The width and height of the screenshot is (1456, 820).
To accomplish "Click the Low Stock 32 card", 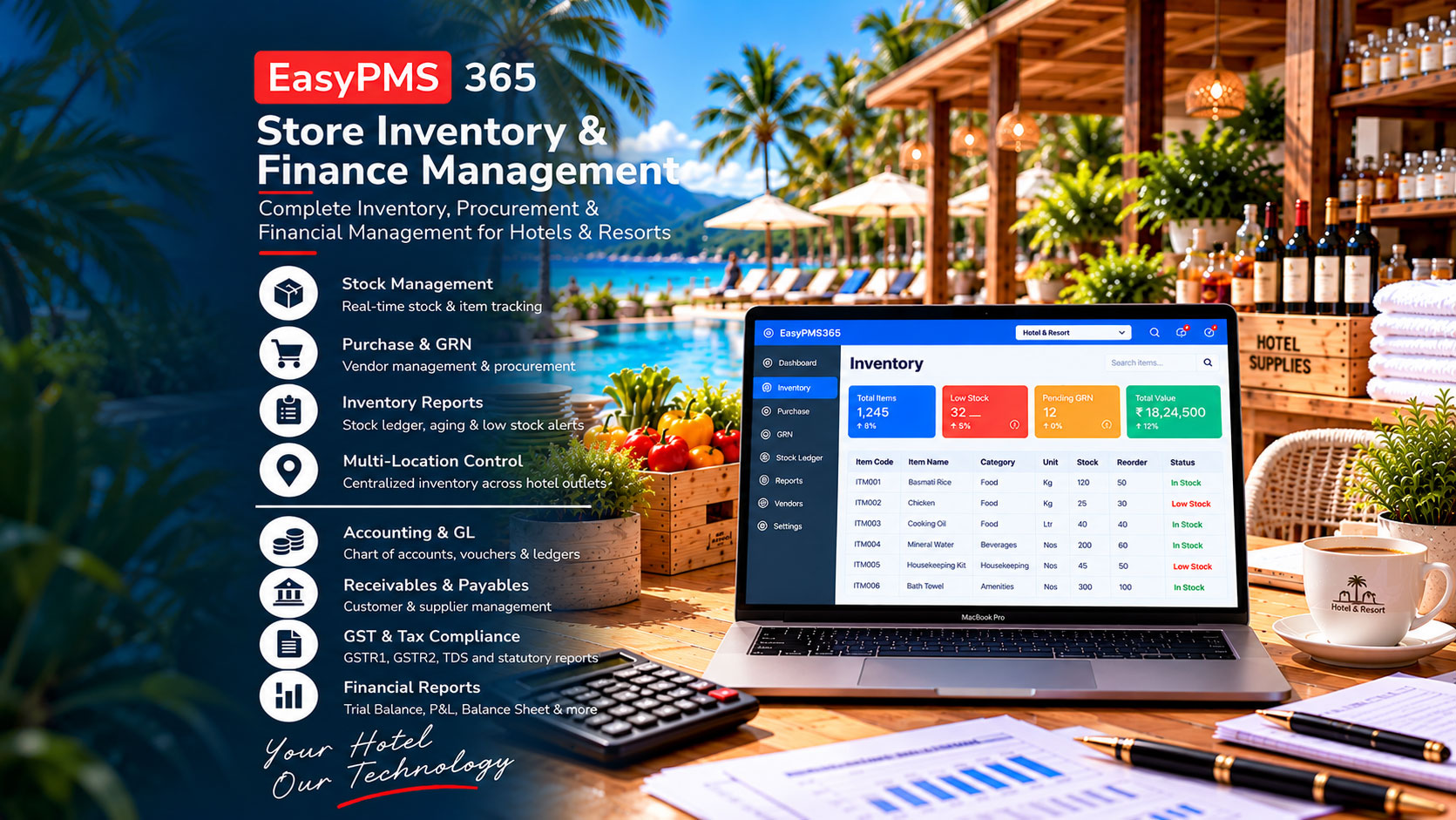I will [985, 411].
